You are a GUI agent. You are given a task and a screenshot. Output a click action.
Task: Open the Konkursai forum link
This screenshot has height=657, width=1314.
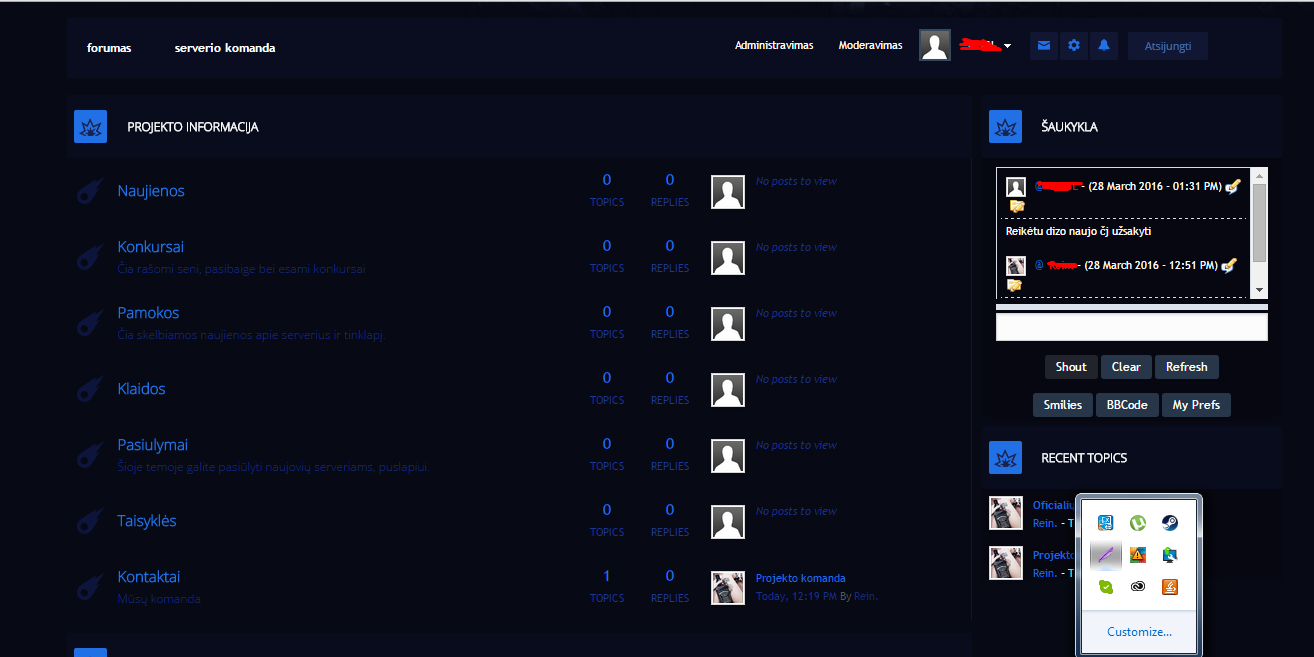pyautogui.click(x=151, y=247)
